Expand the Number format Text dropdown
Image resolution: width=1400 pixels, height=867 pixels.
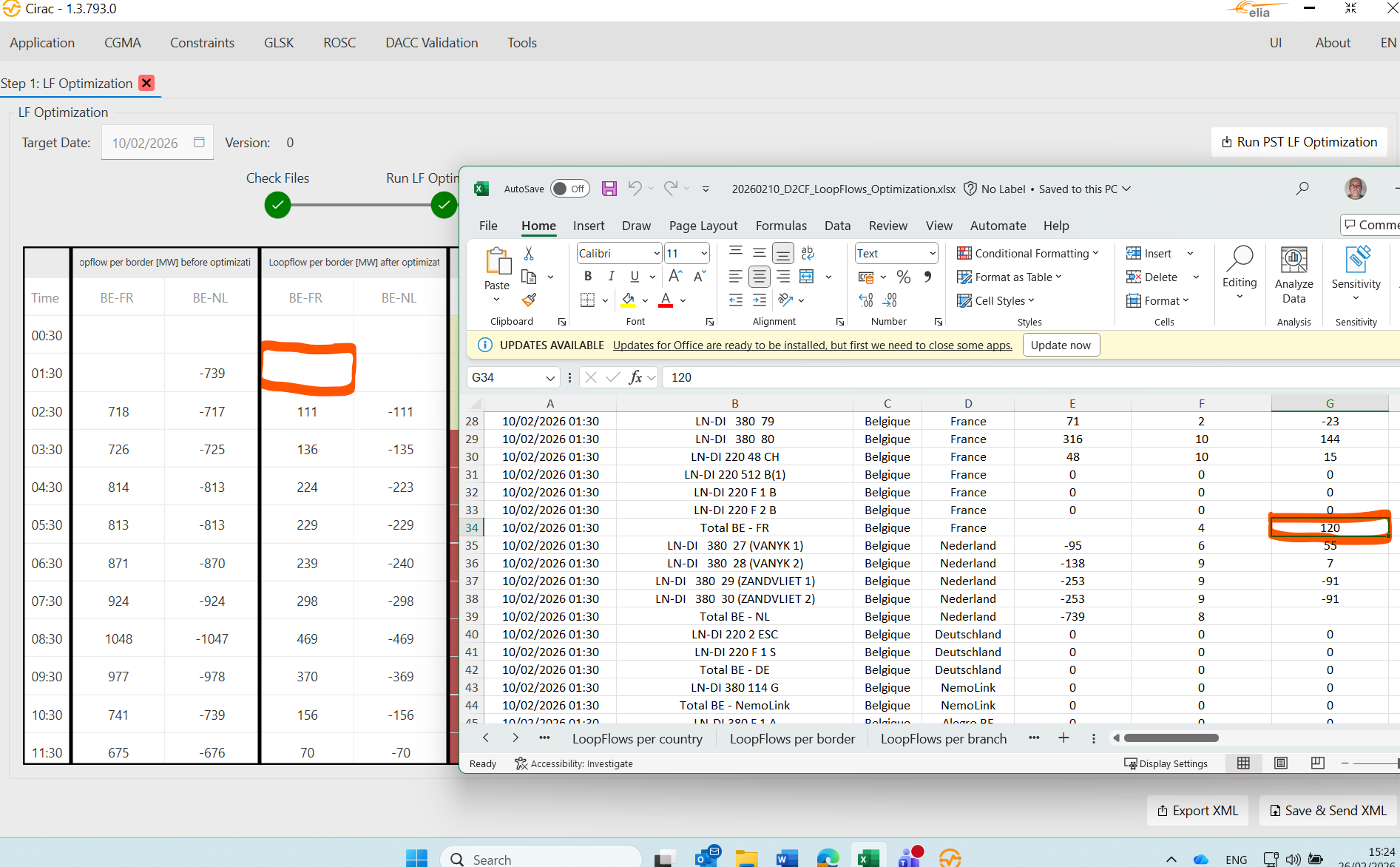(932, 254)
